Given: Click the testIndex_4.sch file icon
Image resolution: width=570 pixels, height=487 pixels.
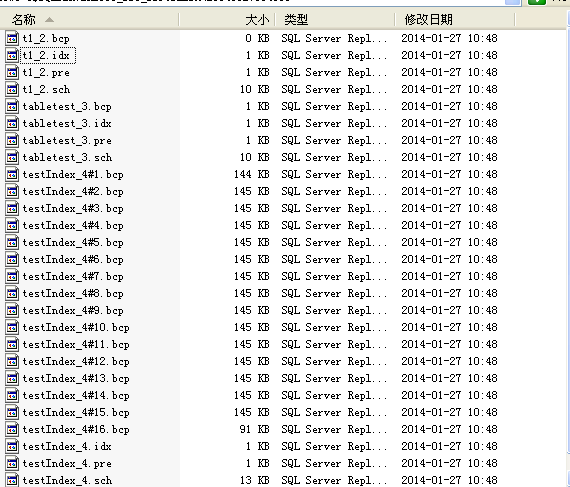Looking at the screenshot, I should point(12,480).
